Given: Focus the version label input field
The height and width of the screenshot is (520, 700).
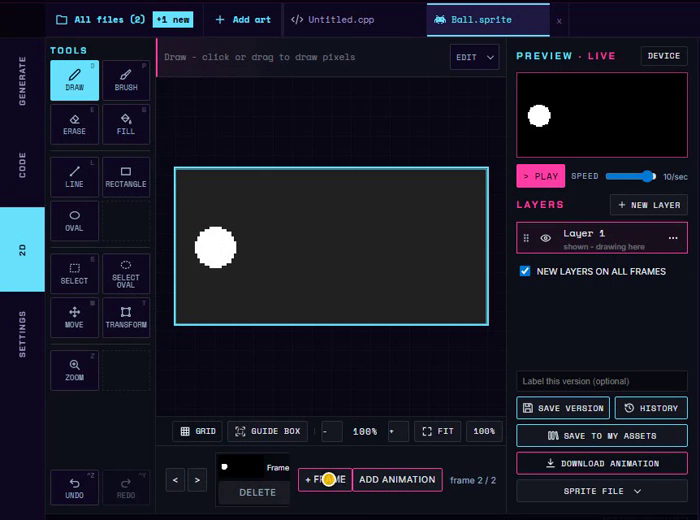Looking at the screenshot, I should tap(602, 381).
